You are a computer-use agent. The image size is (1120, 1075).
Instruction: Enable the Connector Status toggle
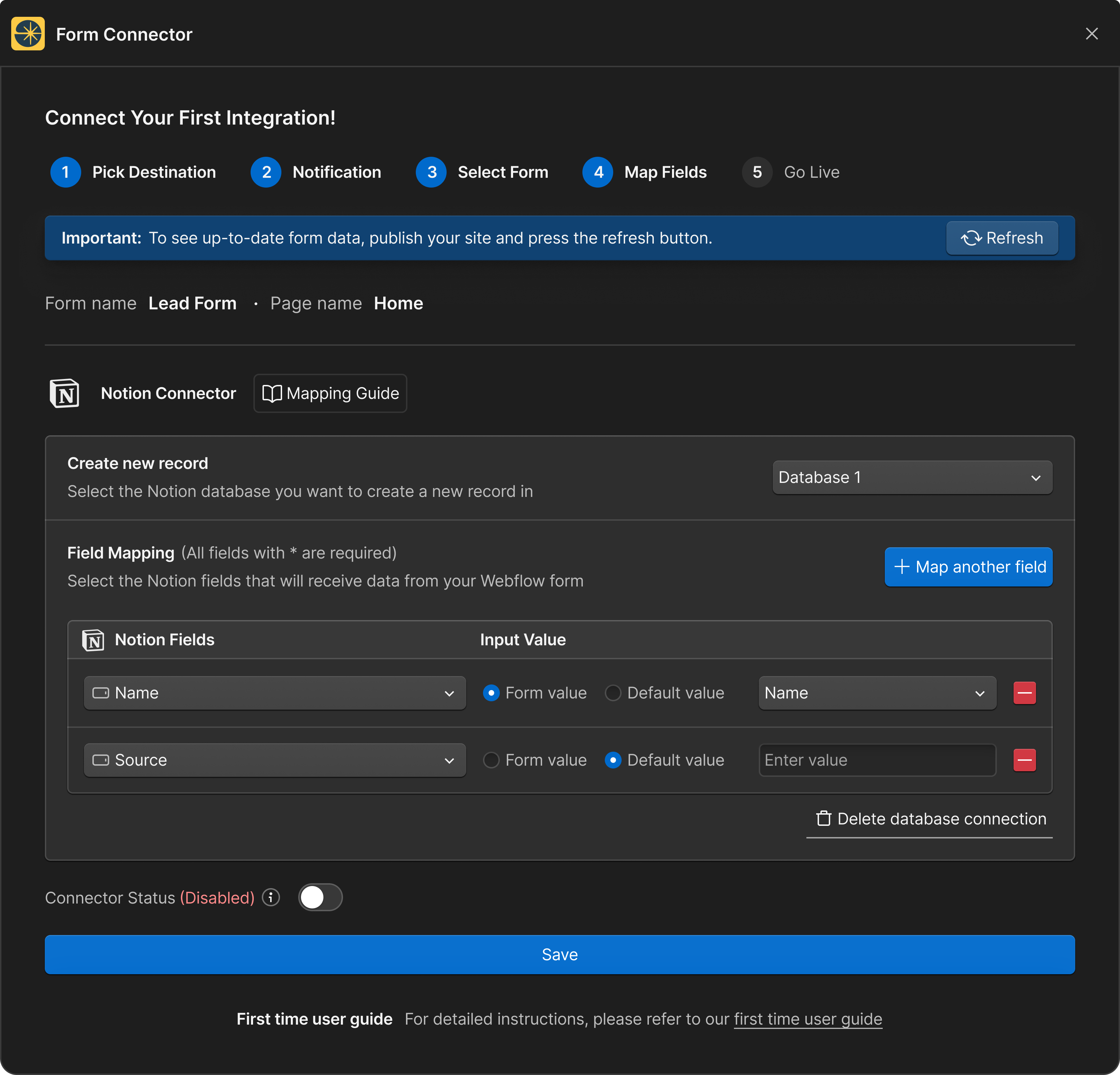320,897
